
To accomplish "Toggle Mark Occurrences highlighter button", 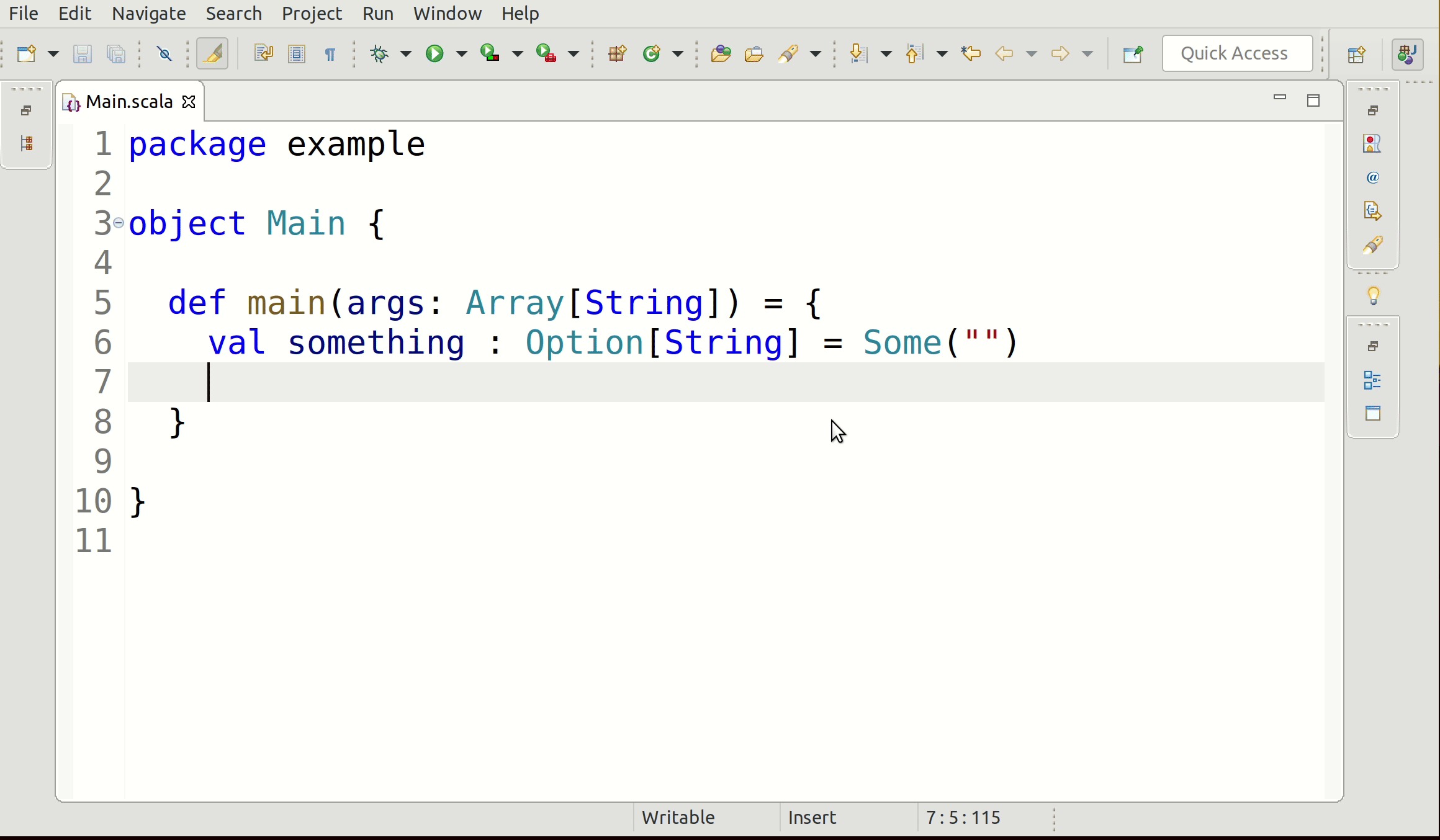I will 212,54.
